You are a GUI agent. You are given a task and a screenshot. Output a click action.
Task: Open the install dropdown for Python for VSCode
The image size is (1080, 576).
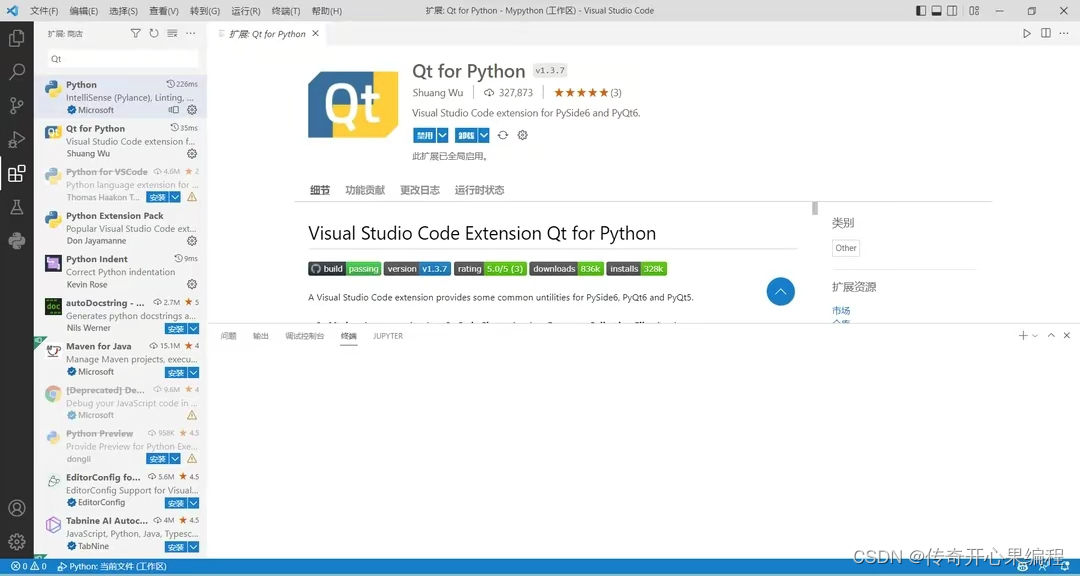tap(176, 197)
